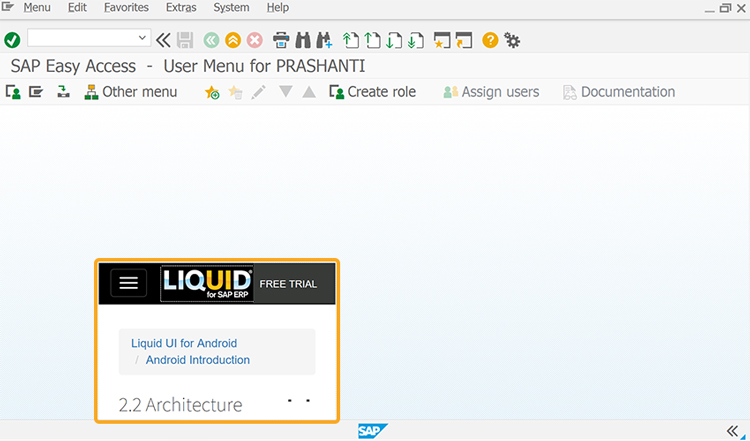Open the Edit menu
Image resolution: width=750 pixels, height=441 pixels.
click(77, 8)
